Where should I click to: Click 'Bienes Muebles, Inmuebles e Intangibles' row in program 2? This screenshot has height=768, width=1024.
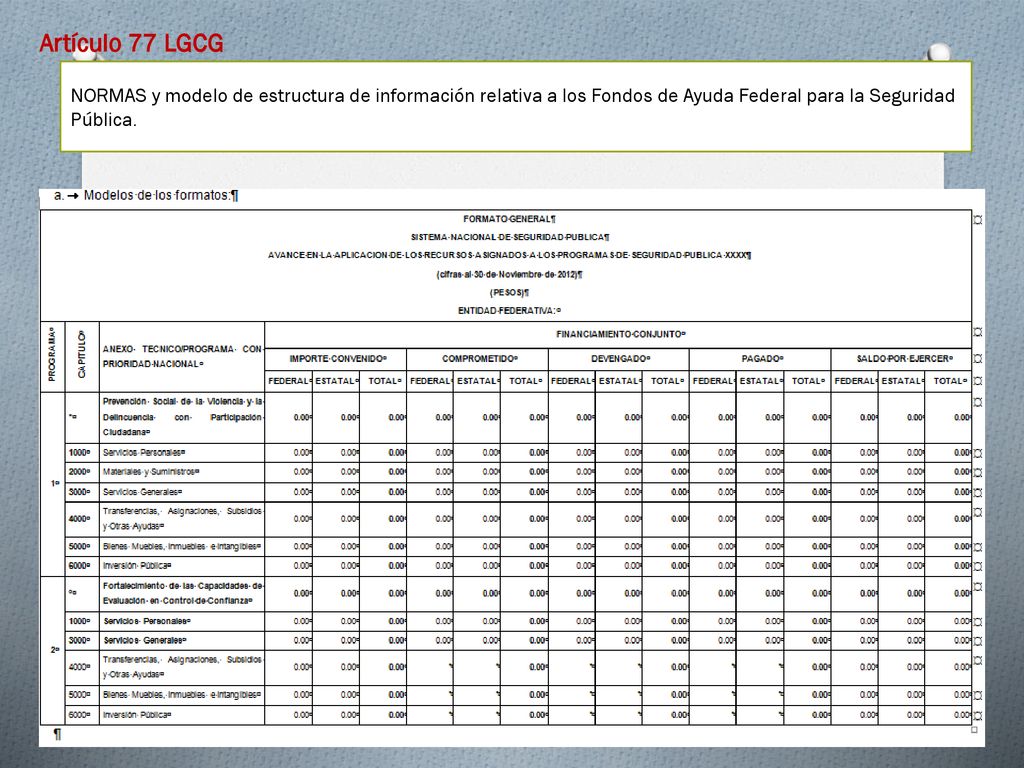click(x=182, y=695)
